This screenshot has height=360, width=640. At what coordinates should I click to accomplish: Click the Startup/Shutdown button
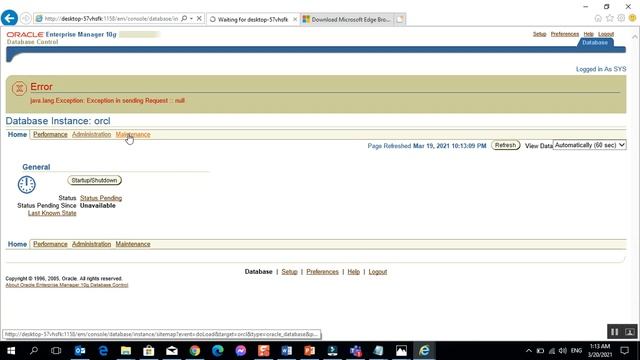click(94, 180)
